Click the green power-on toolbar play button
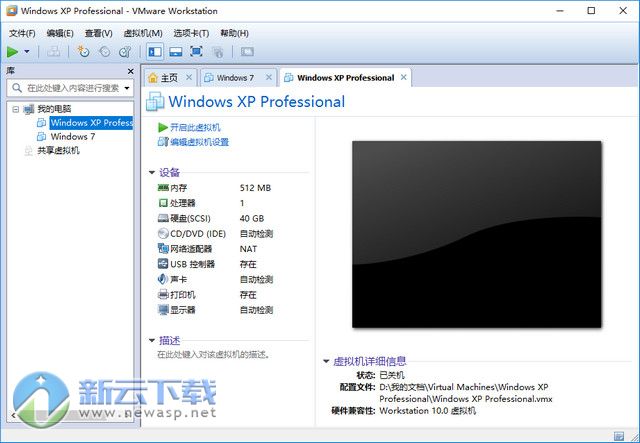Screen dimensions: 640x443 12,52
